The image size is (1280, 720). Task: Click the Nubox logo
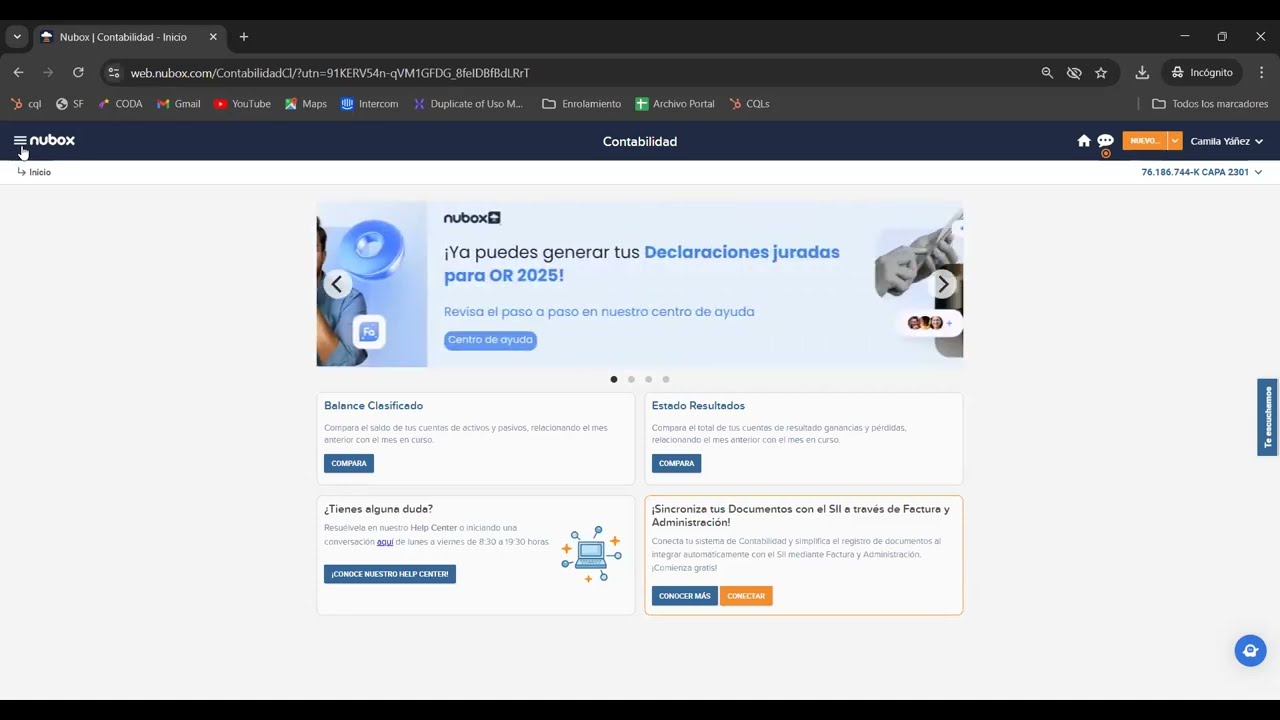52,141
